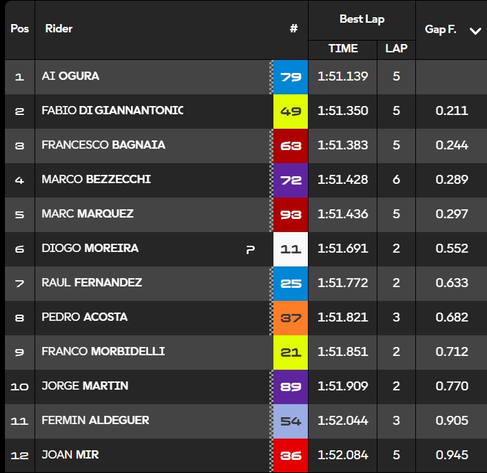The width and height of the screenshot is (487, 473).
Task: Click Marco Bezzecchi's best time 1:51.428
Action: pos(343,180)
